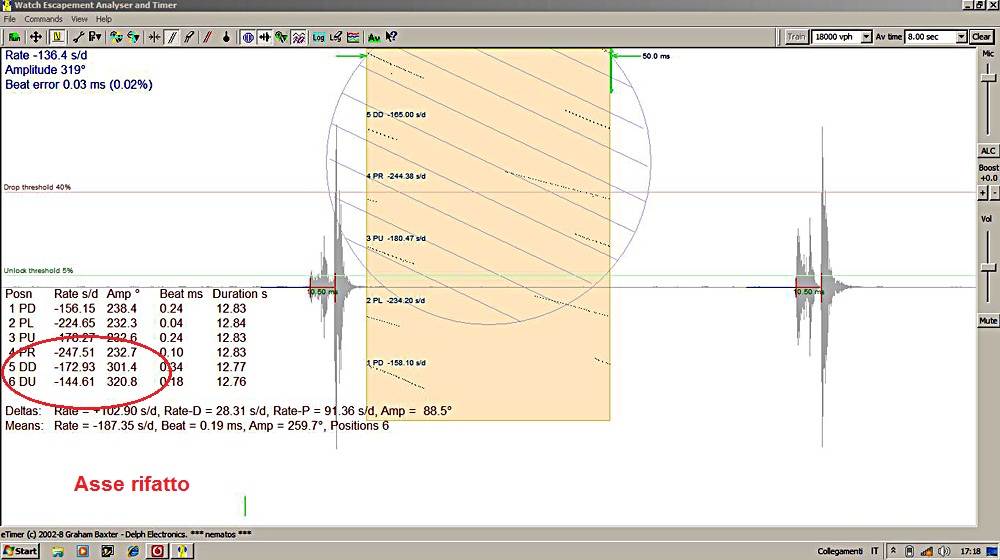The height and width of the screenshot is (560, 1000).
Task: Click the green Av icon in toolbar
Action: coord(374,37)
